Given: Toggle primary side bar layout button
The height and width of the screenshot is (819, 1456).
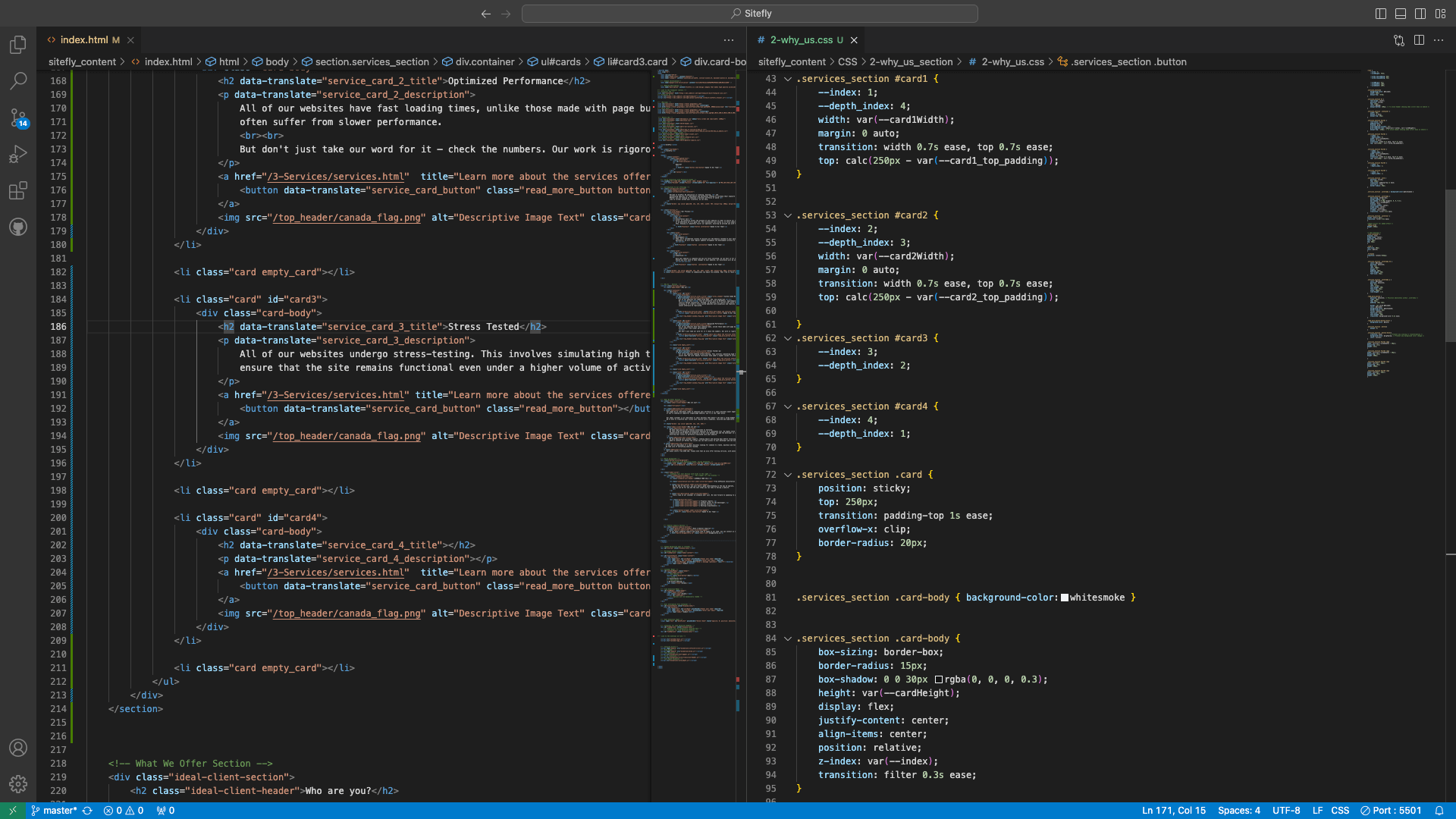Looking at the screenshot, I should 1381,14.
